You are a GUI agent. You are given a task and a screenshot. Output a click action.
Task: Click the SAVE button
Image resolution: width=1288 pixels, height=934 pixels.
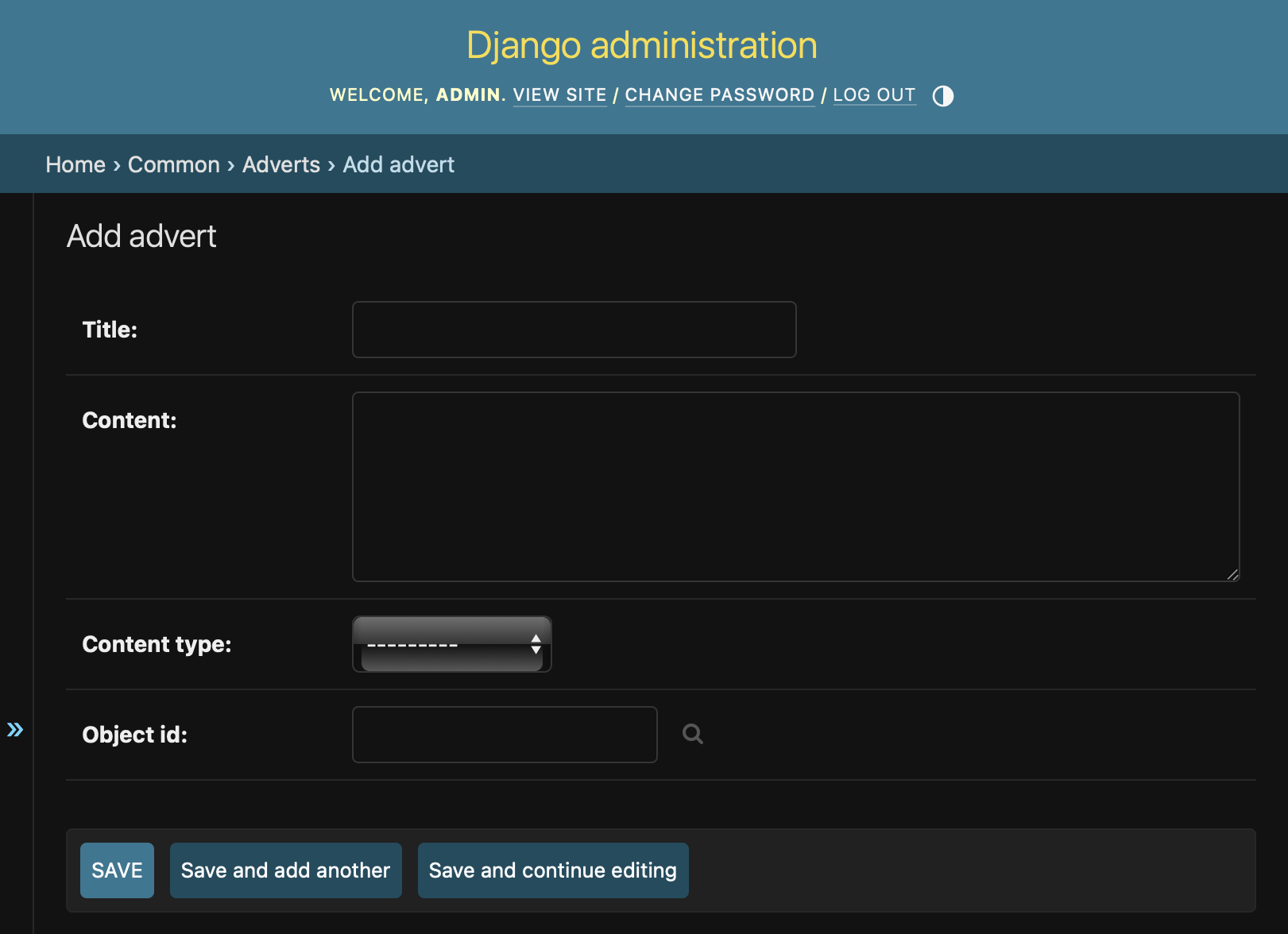pyautogui.click(x=117, y=870)
